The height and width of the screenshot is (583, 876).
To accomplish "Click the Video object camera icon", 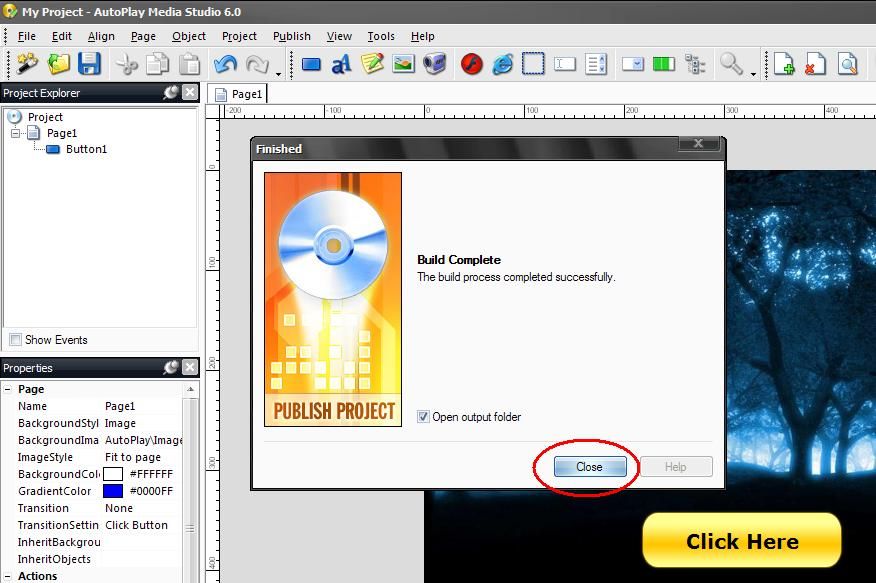I will [x=434, y=64].
